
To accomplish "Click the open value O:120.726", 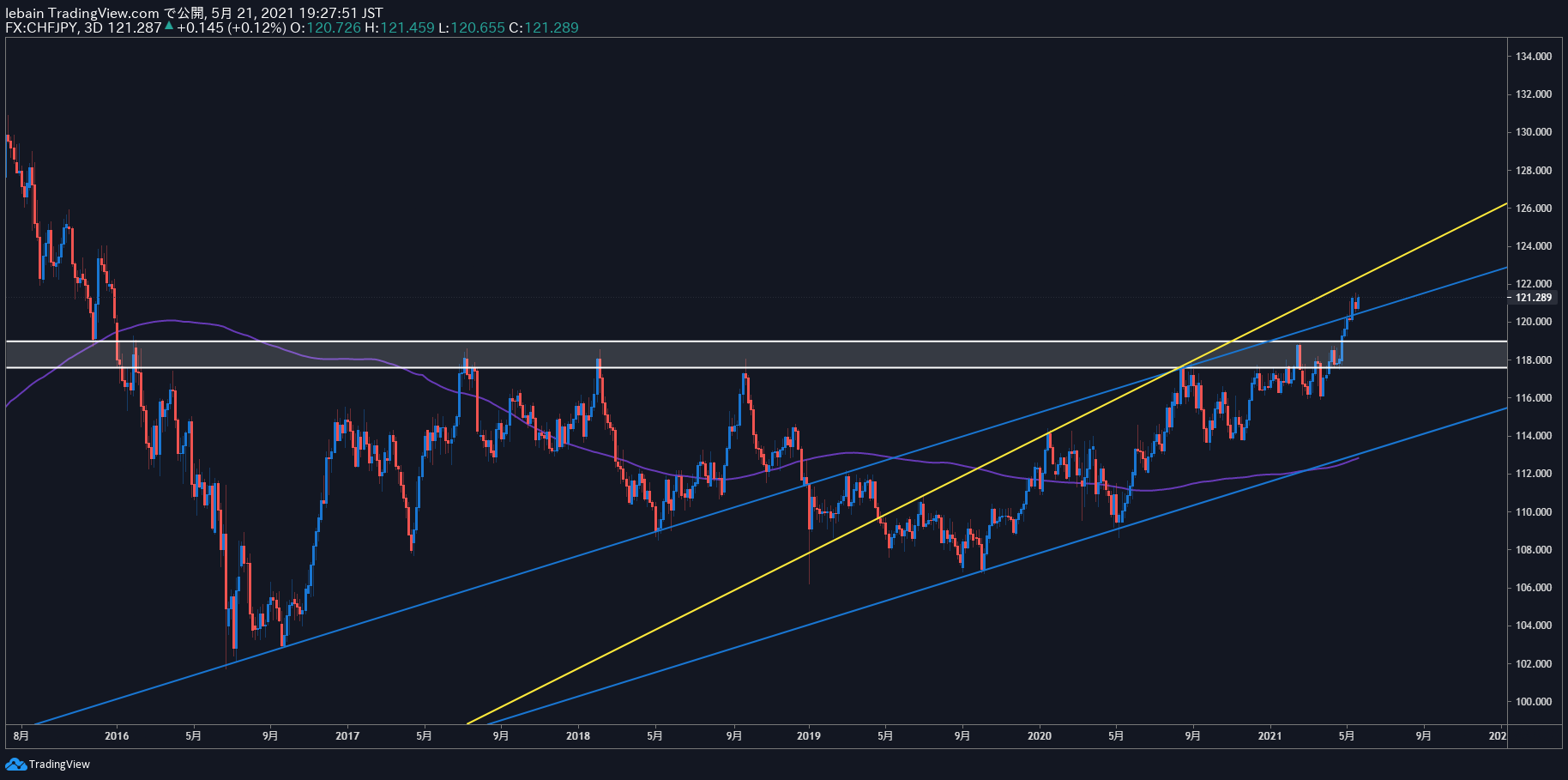I will (x=325, y=27).
